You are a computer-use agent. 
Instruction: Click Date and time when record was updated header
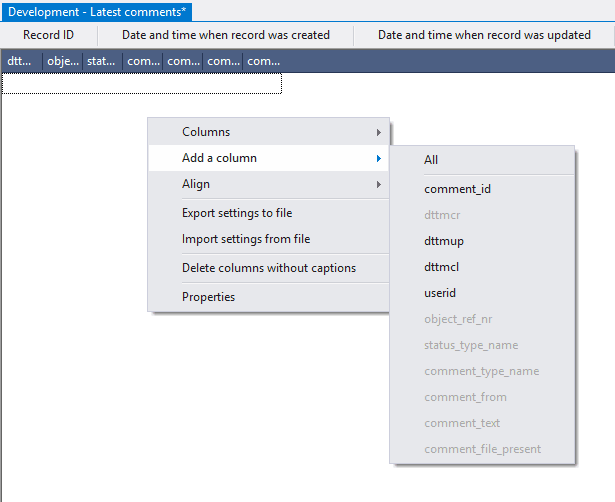pyautogui.click(x=484, y=35)
